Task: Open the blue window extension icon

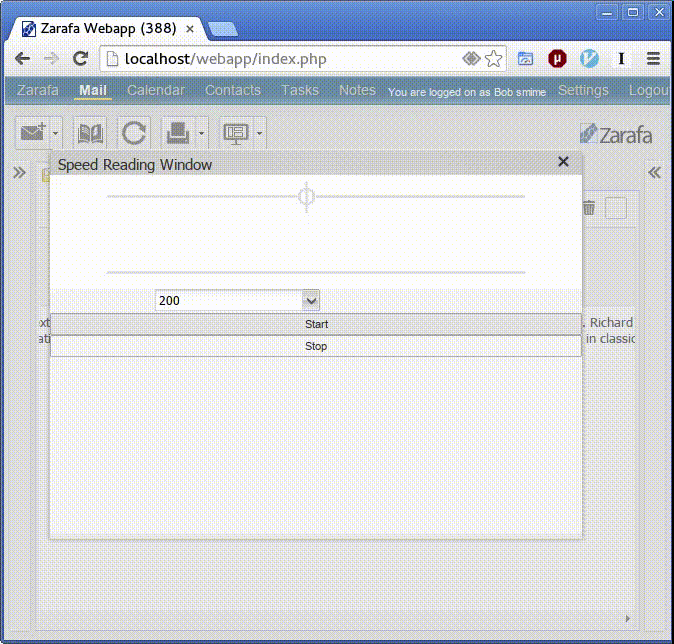Action: point(525,58)
